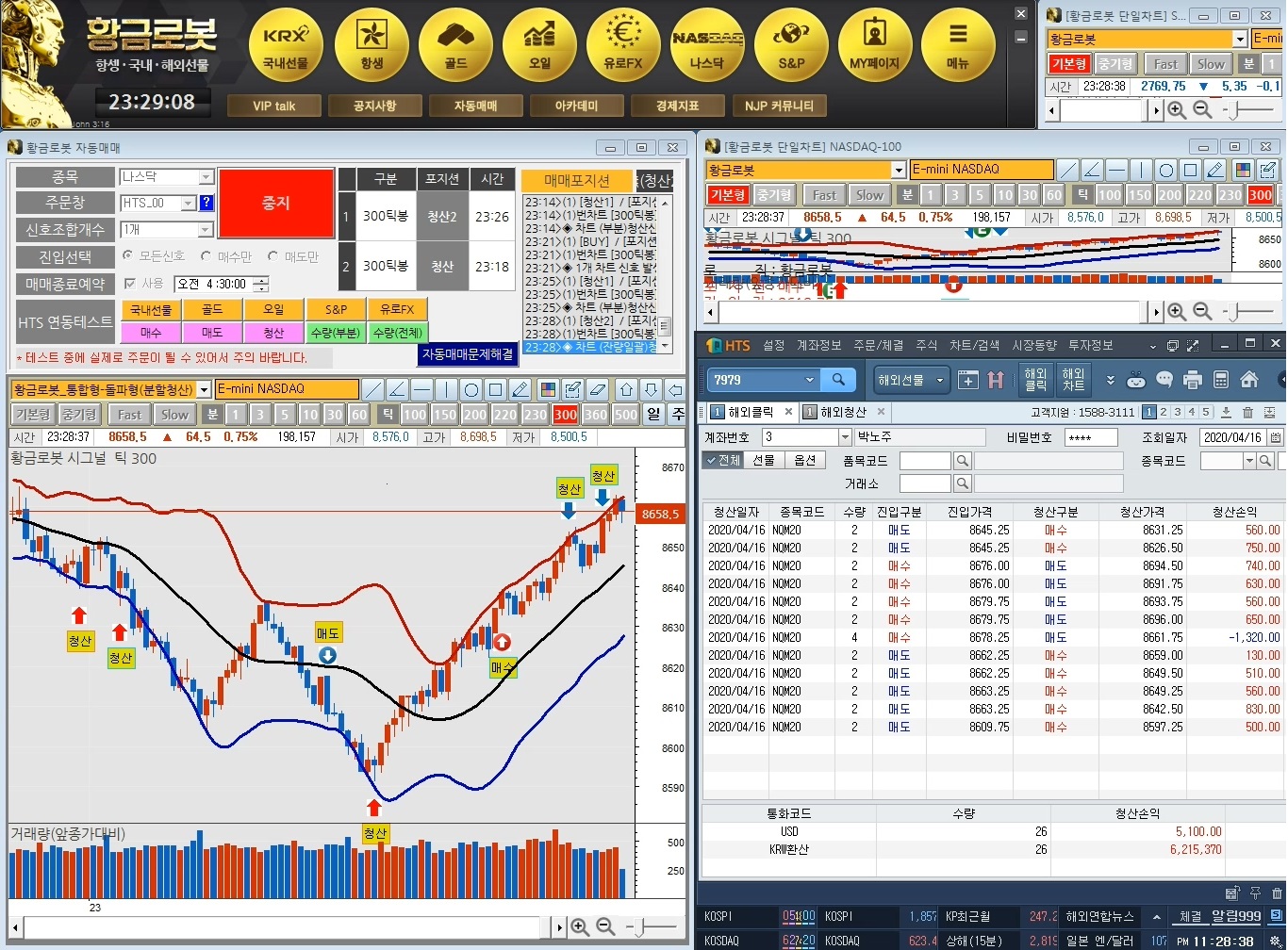This screenshot has height=950, width=1288.
Task: Toggle 중기형 mode in main chart
Action: click(x=79, y=415)
